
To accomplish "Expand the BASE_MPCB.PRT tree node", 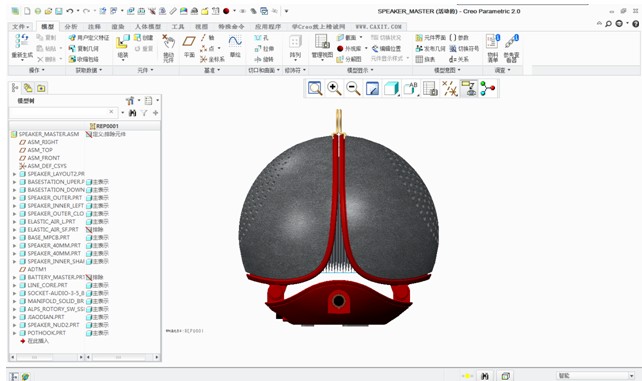I will 14,238.
